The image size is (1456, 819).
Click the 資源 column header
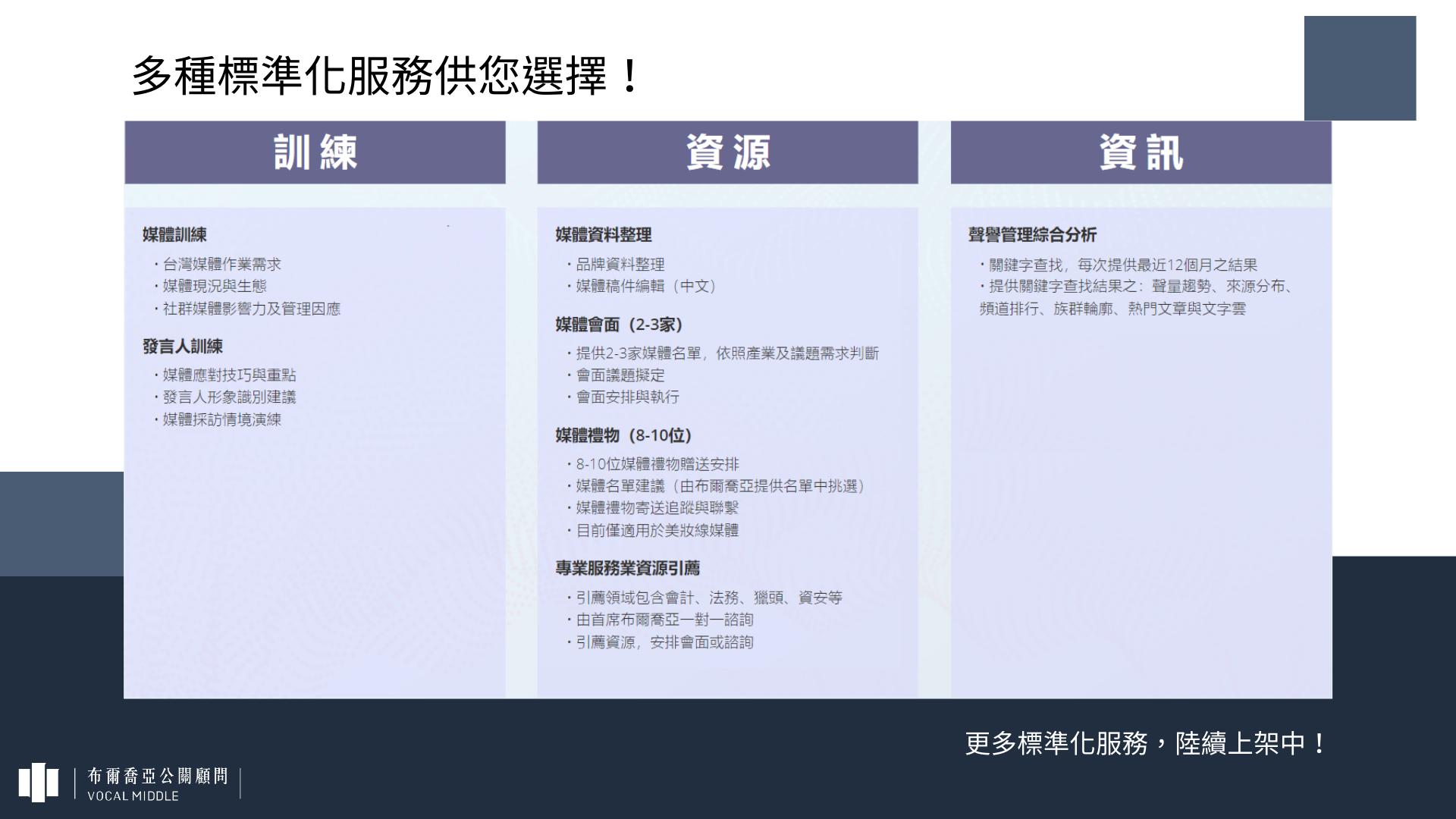pos(727,152)
